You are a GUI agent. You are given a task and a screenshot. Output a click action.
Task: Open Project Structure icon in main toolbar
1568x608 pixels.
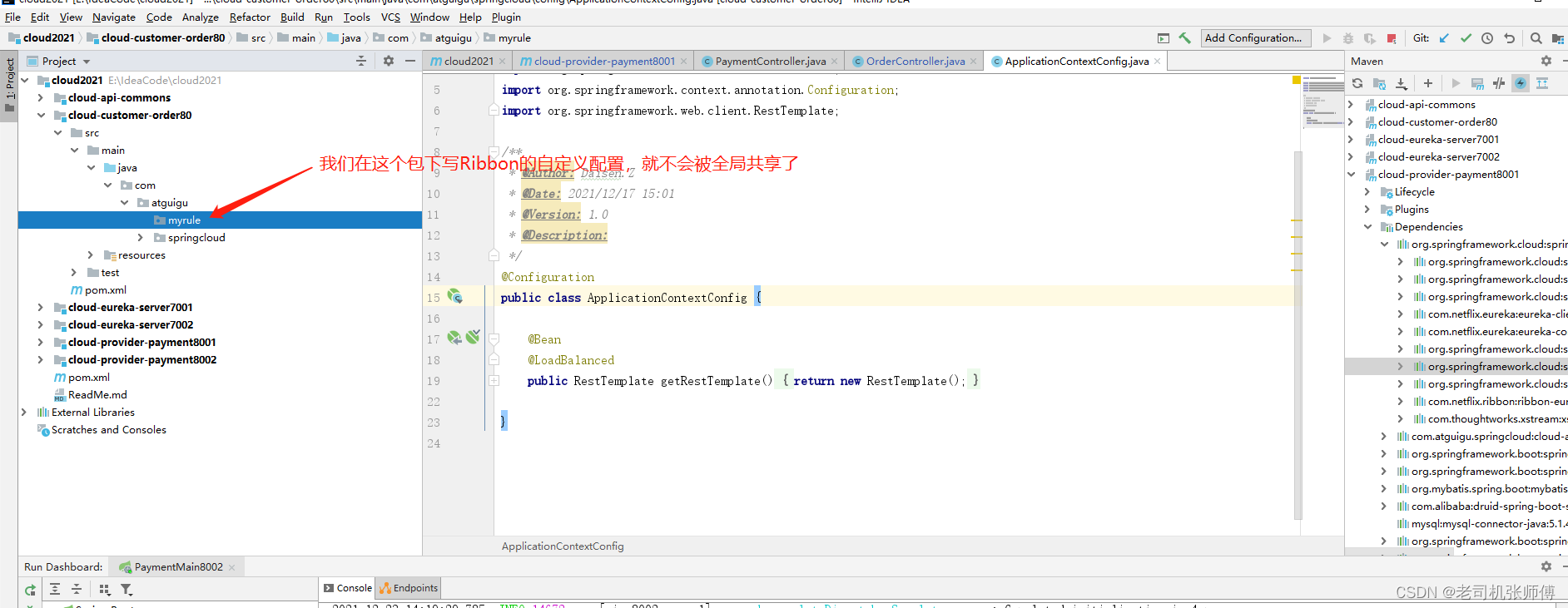tap(1557, 38)
